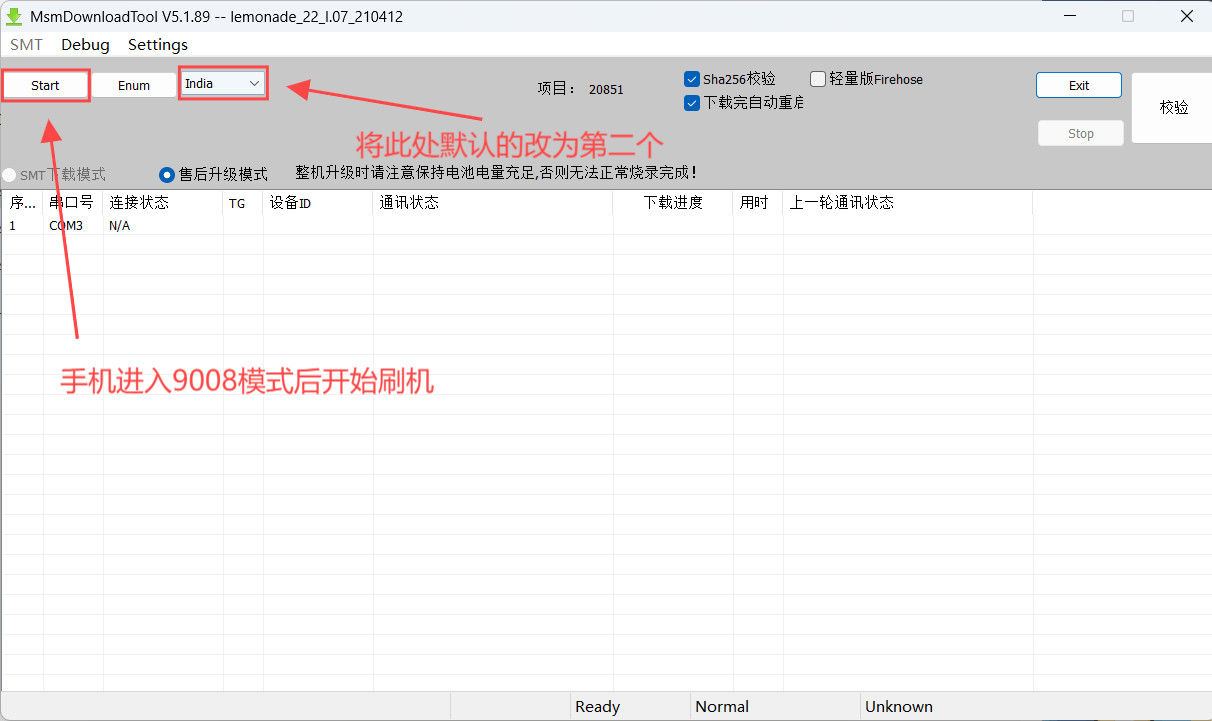Click the Stop button
The height and width of the screenshot is (721, 1212).
[x=1080, y=133]
